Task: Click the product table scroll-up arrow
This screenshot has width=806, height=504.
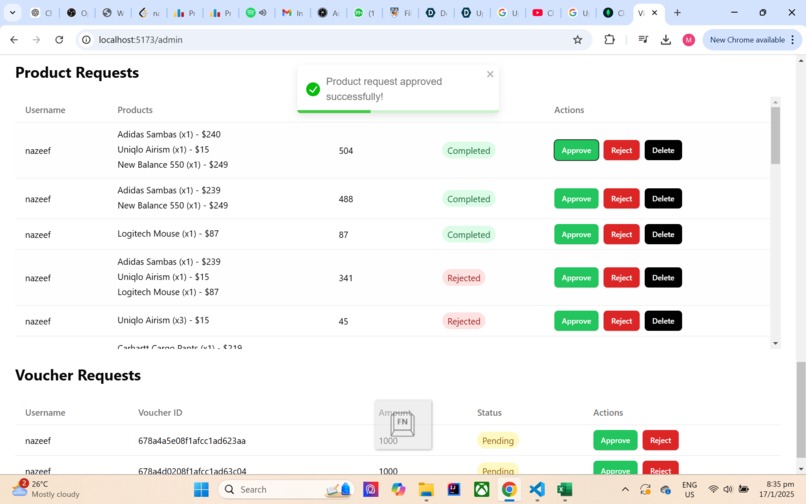Action: (775, 101)
